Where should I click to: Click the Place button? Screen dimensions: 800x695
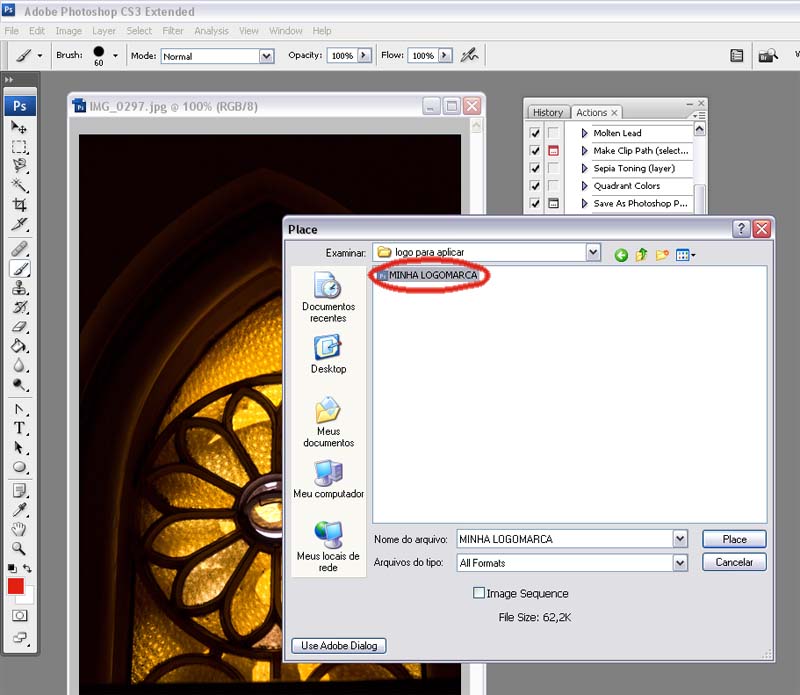point(734,539)
